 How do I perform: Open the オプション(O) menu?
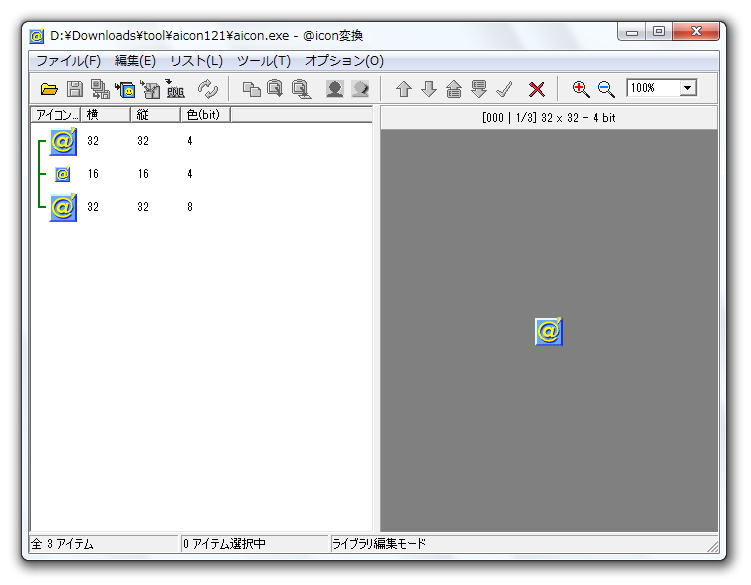tap(344, 61)
